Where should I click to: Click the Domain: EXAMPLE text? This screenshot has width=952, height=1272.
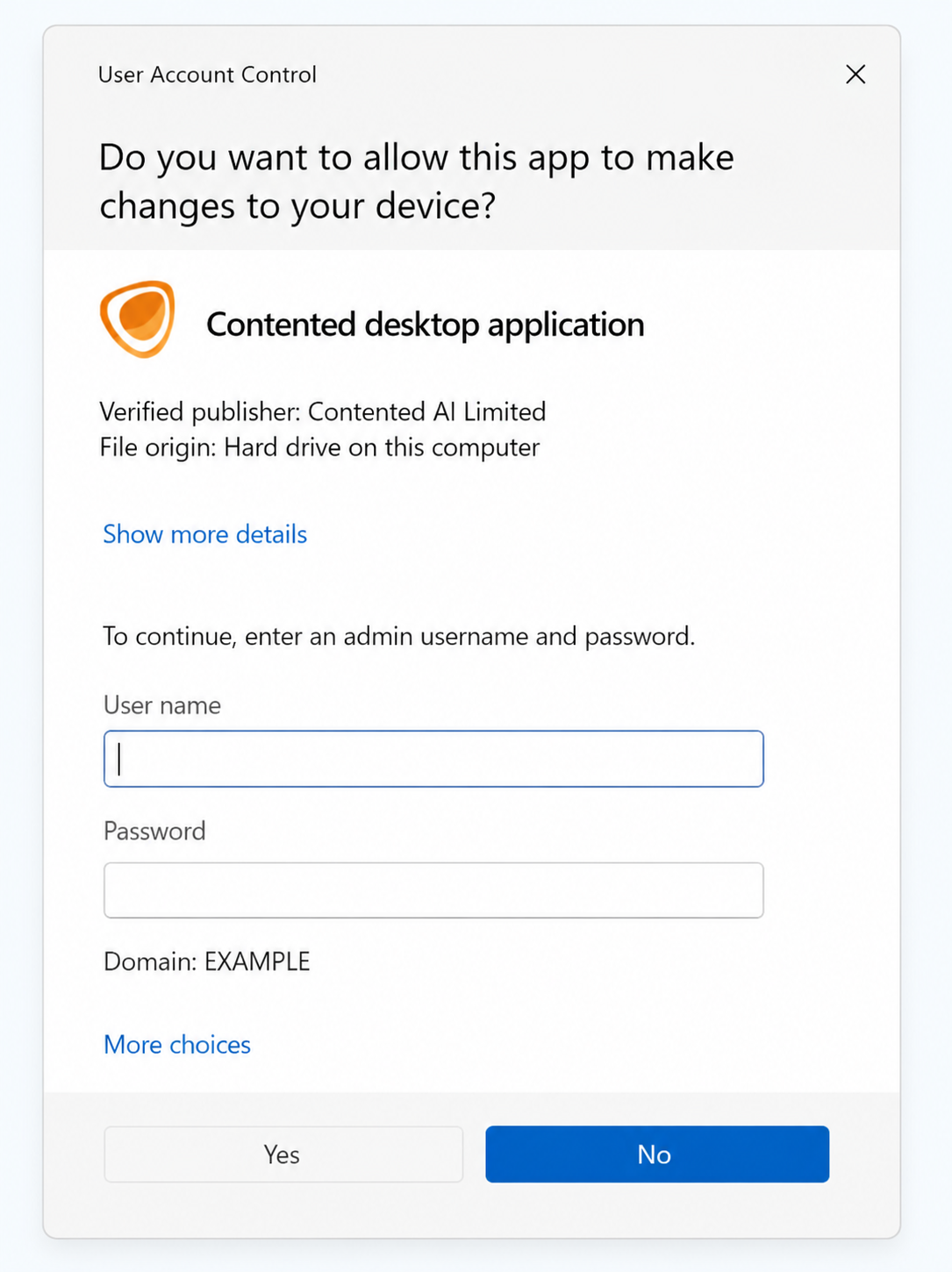(x=207, y=961)
